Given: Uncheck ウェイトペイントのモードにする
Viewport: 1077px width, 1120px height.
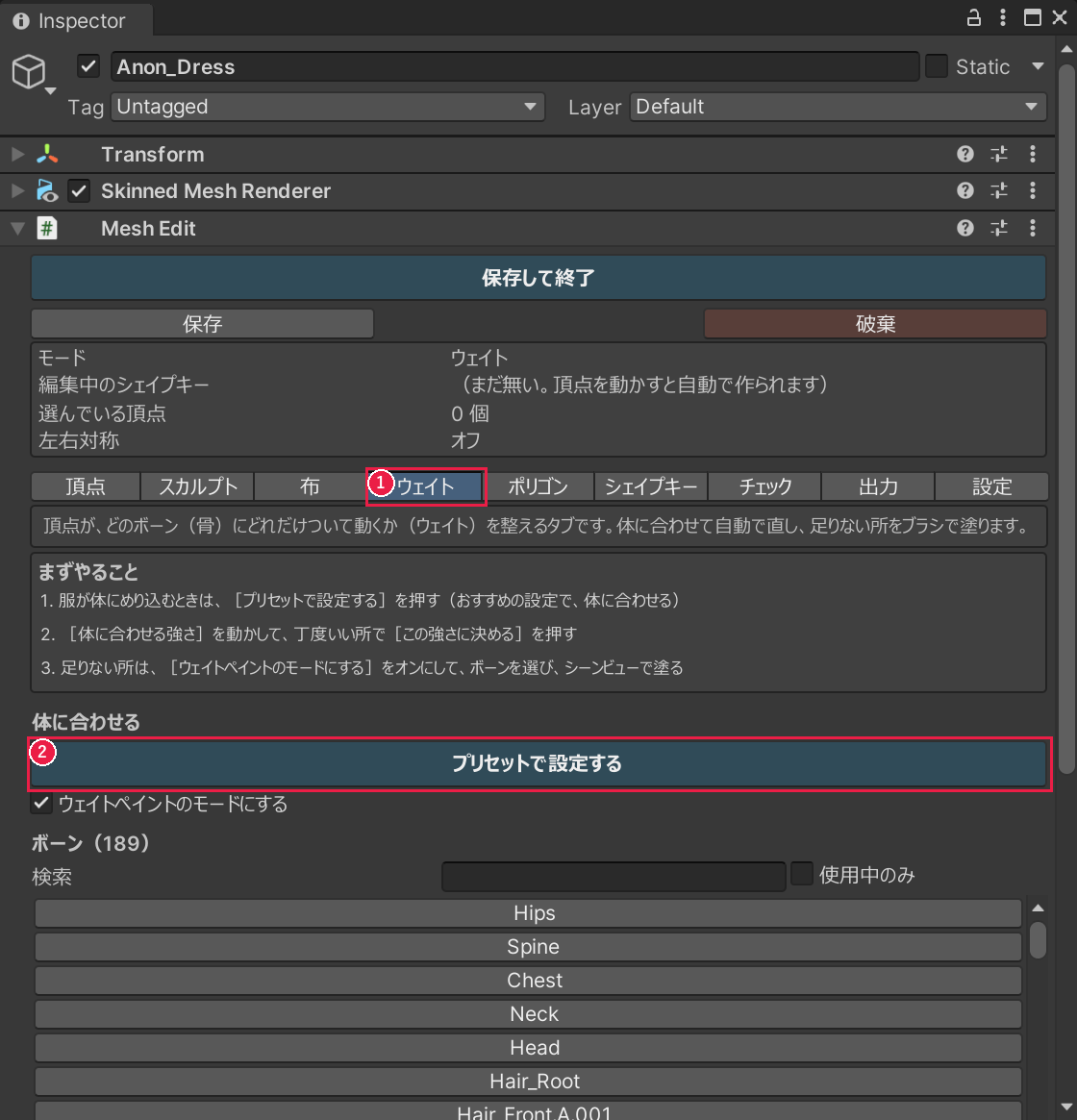Looking at the screenshot, I should click(41, 803).
